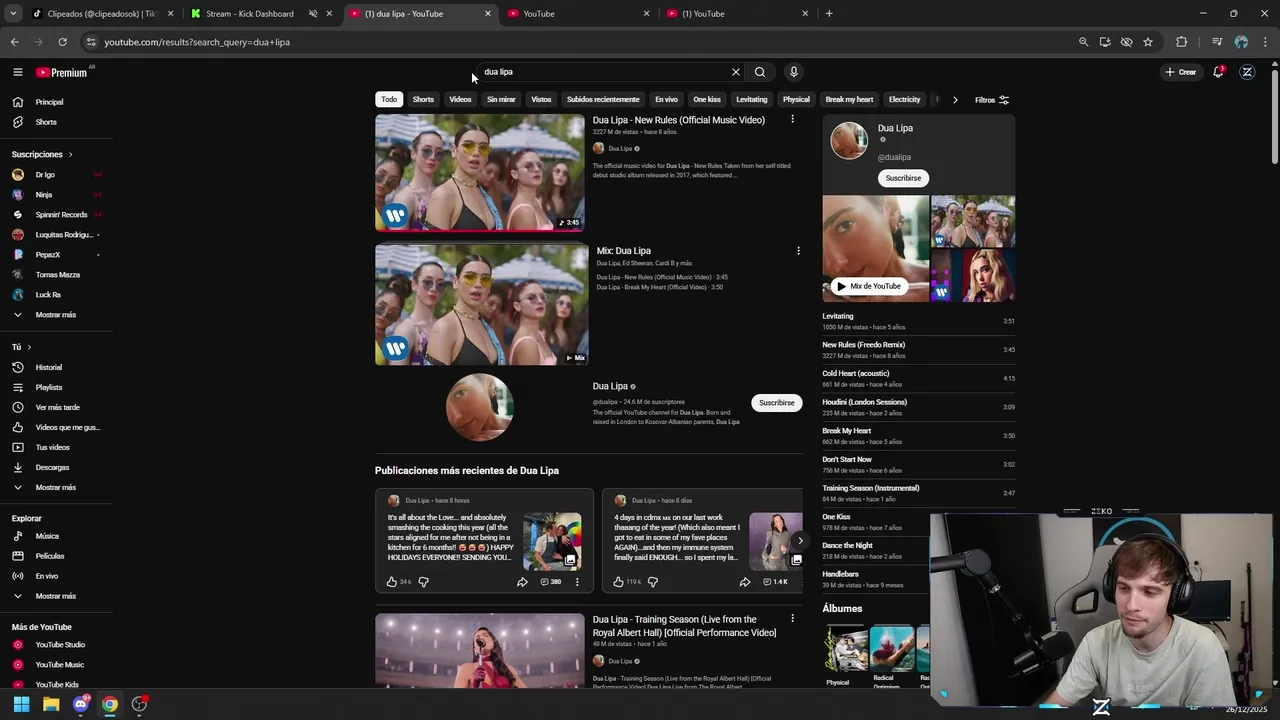Expand Mostrar más under Explorar
The height and width of the screenshot is (720, 1280).
55,596
